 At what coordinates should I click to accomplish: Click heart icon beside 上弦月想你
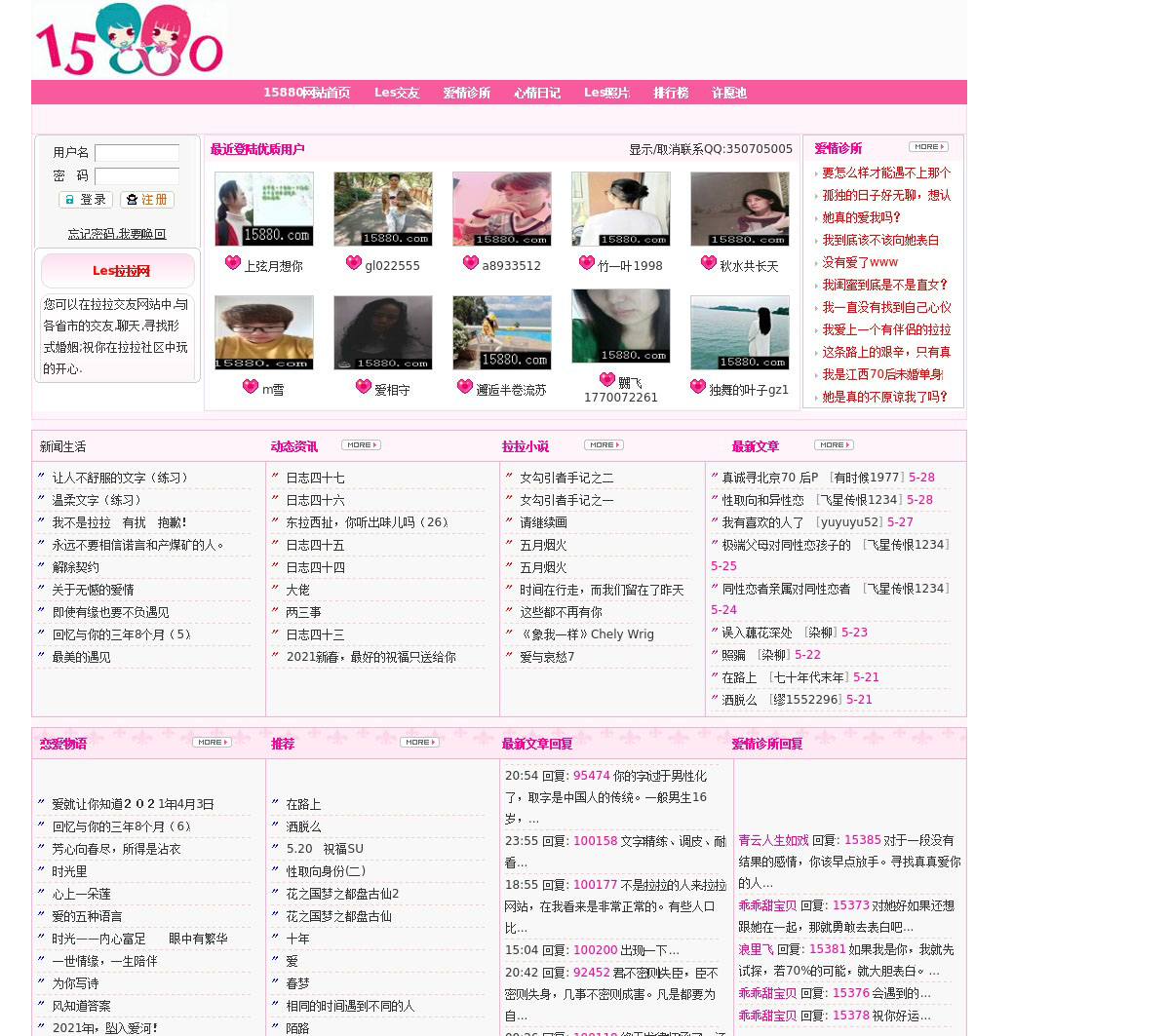click(232, 263)
